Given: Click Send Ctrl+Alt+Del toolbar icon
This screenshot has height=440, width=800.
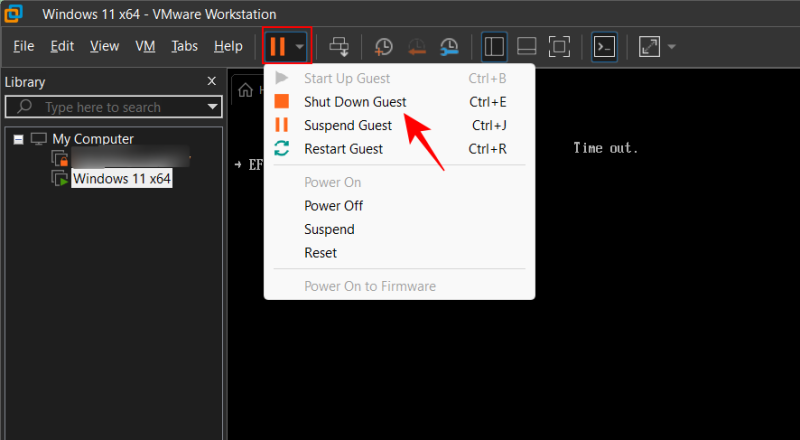Looking at the screenshot, I should pos(339,46).
